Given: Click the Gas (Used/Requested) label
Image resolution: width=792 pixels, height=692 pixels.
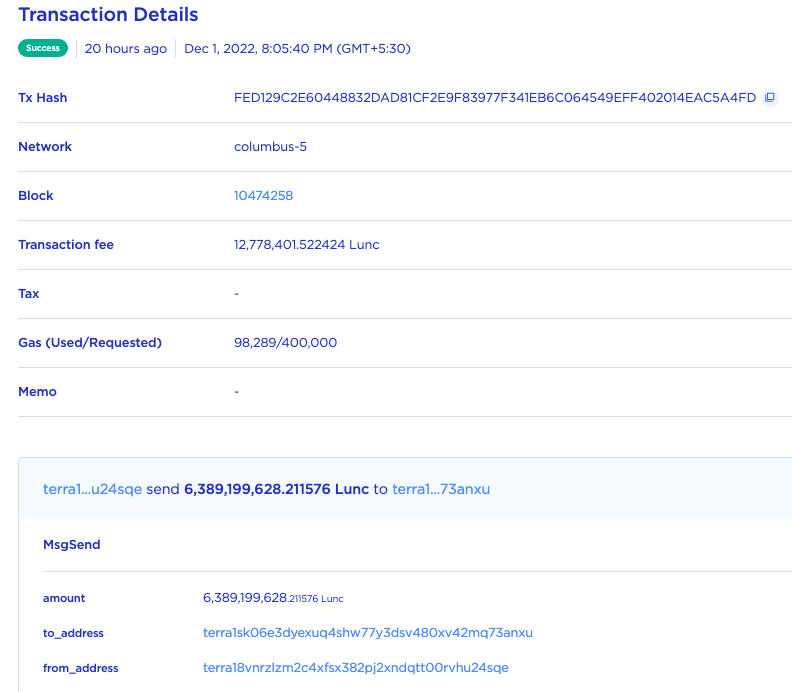Looking at the screenshot, I should 90,342.
